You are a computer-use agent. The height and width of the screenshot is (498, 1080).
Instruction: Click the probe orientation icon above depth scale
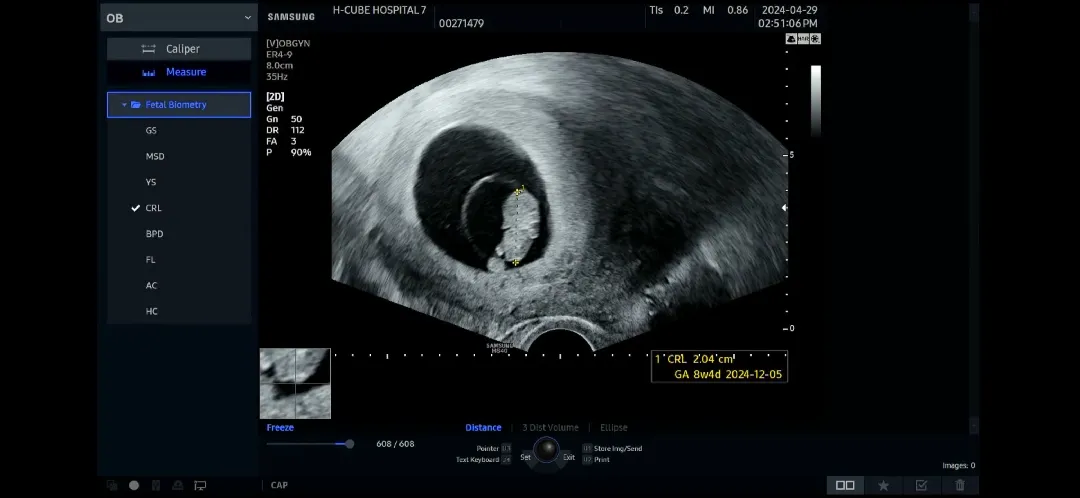(791, 39)
